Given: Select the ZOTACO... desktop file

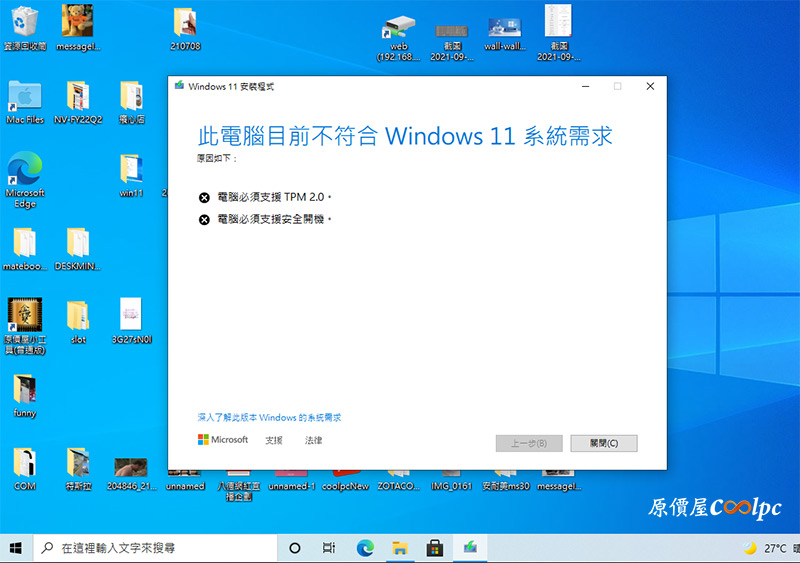Looking at the screenshot, I should point(398,481).
